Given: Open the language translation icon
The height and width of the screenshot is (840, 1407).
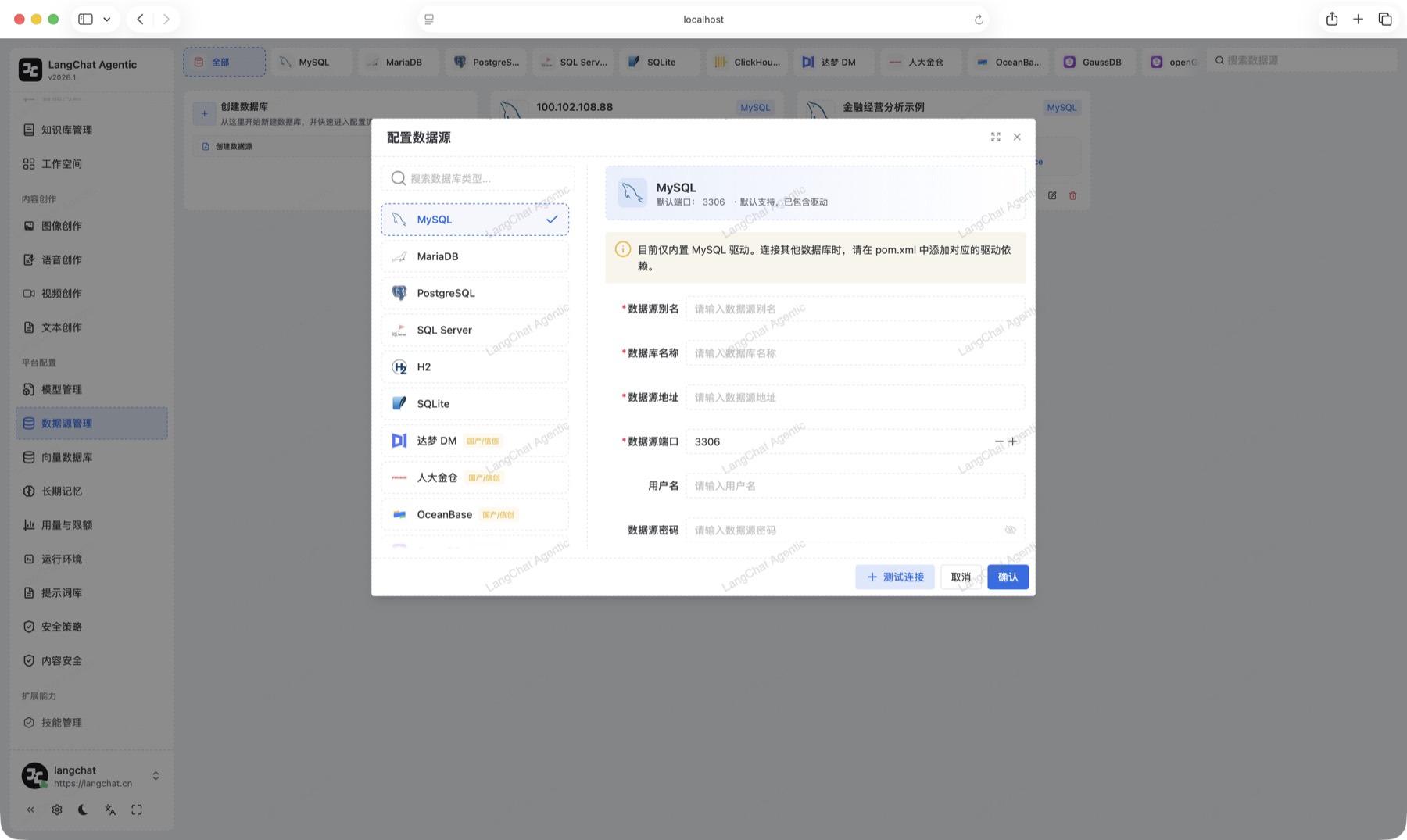Looking at the screenshot, I should [x=110, y=810].
